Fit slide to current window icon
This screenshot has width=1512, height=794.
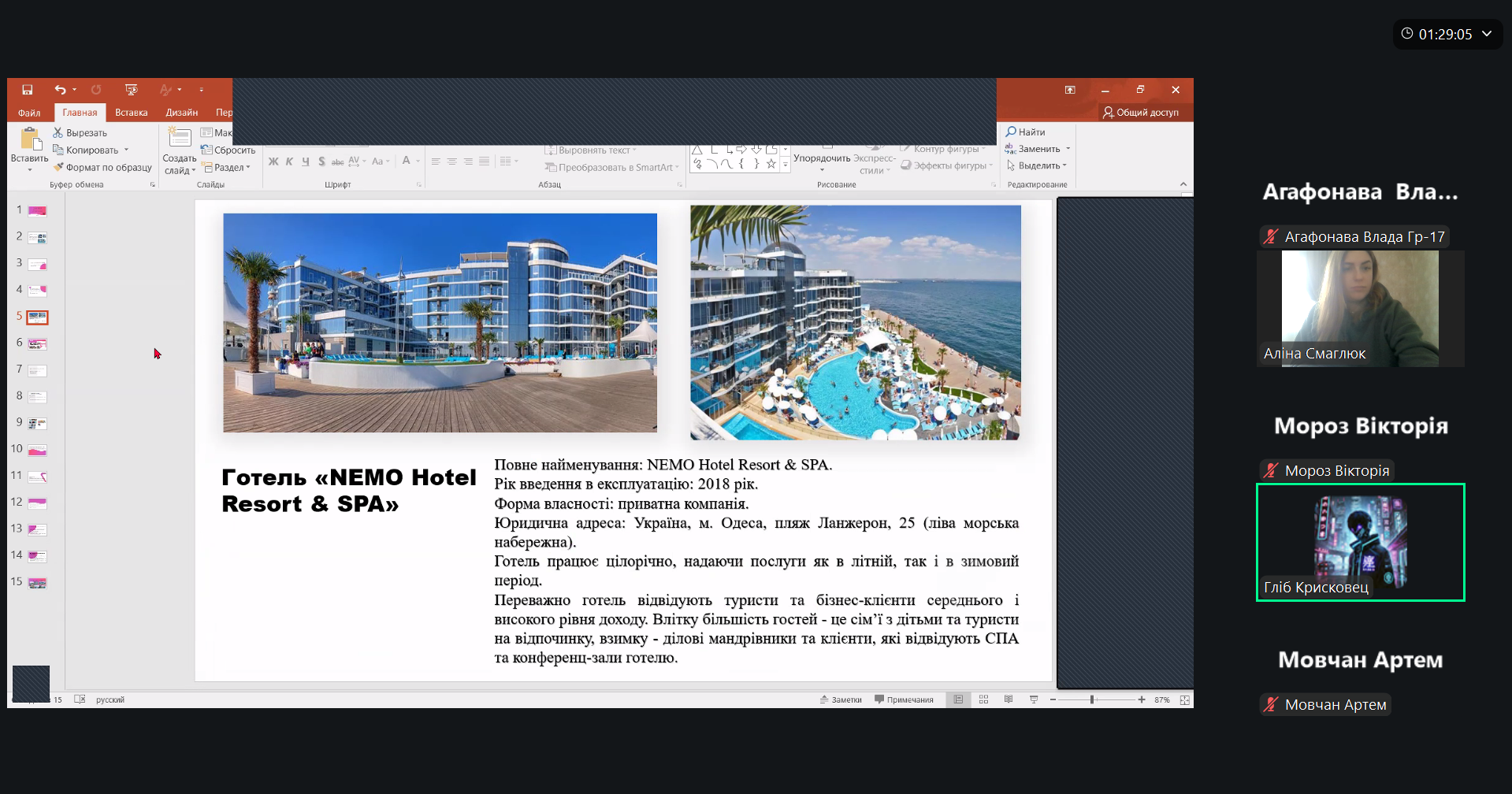tap(1184, 699)
